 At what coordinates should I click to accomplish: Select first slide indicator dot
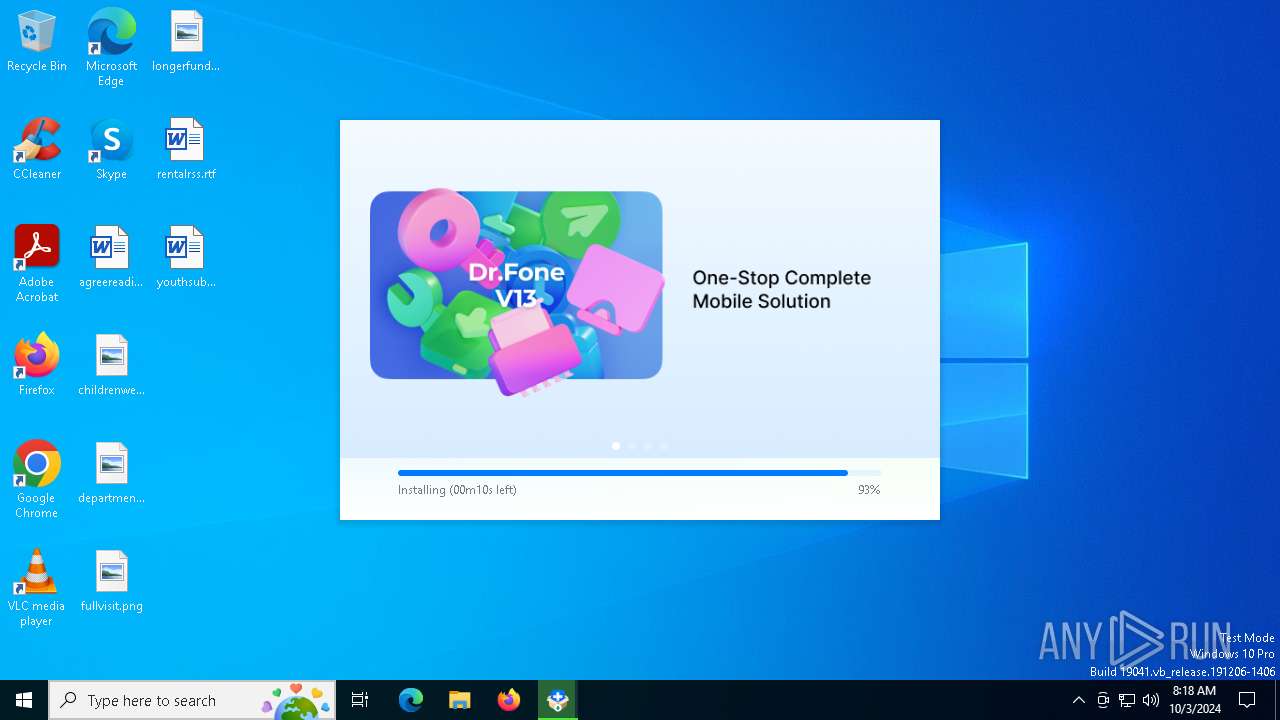tap(616, 446)
